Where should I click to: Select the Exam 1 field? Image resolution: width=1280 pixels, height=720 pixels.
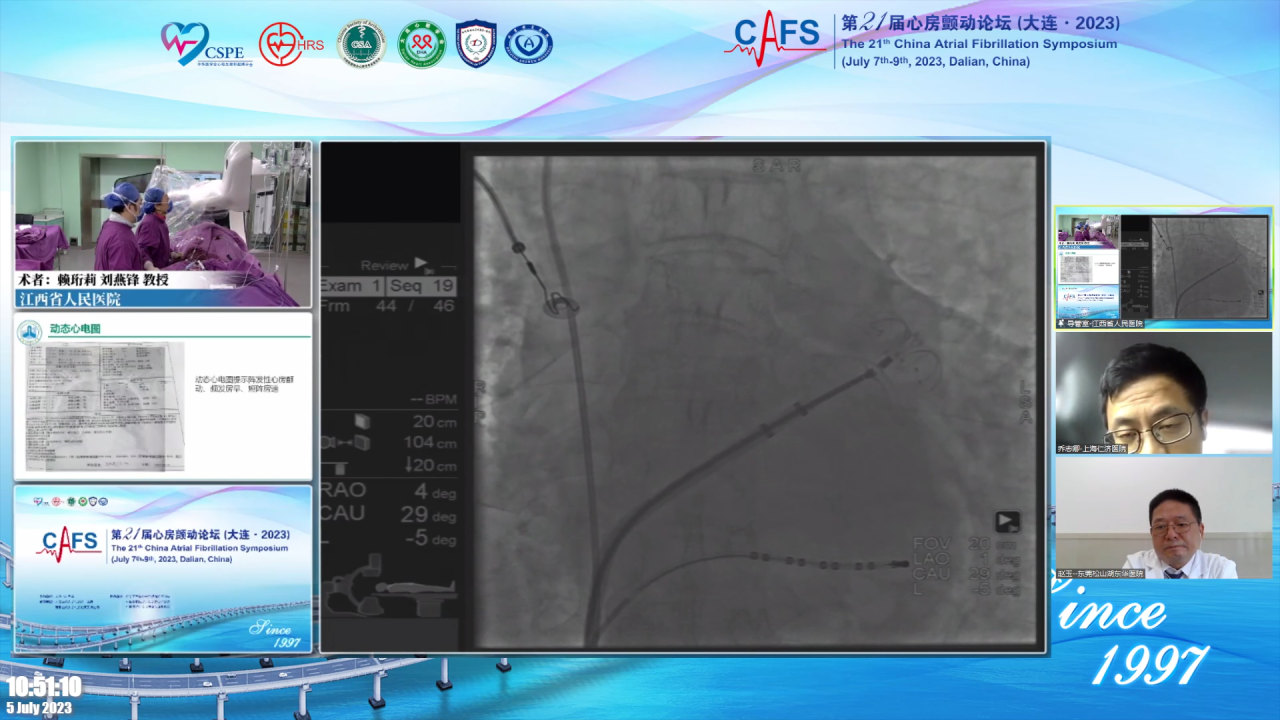[x=351, y=286]
